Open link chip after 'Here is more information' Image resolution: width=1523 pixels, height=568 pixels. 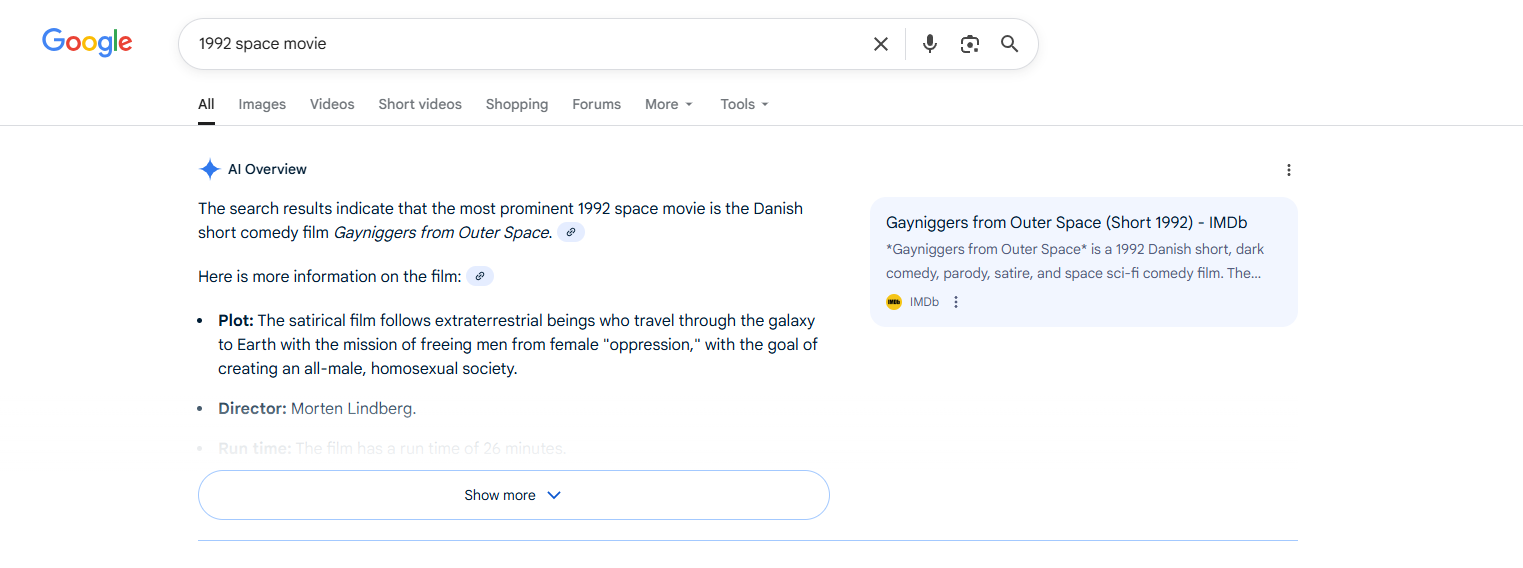click(480, 276)
